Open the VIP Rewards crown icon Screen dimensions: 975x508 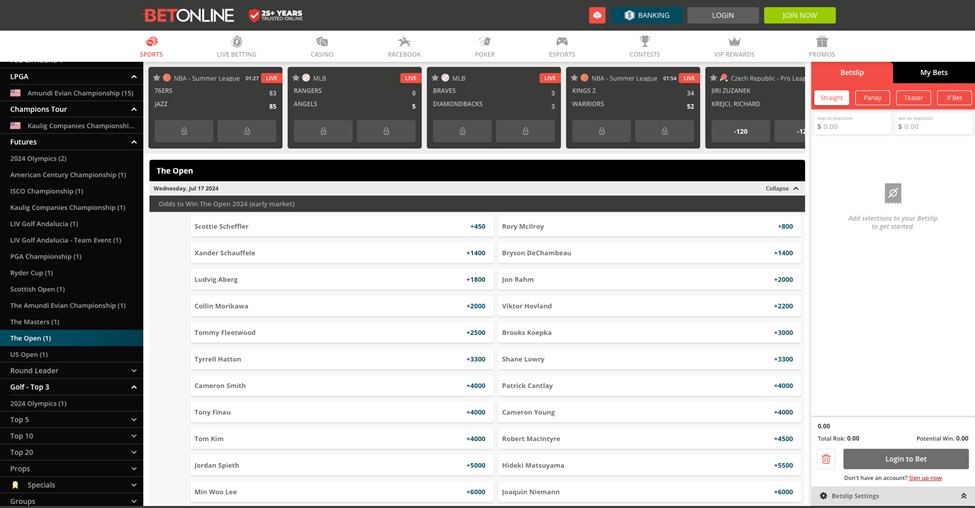click(734, 42)
